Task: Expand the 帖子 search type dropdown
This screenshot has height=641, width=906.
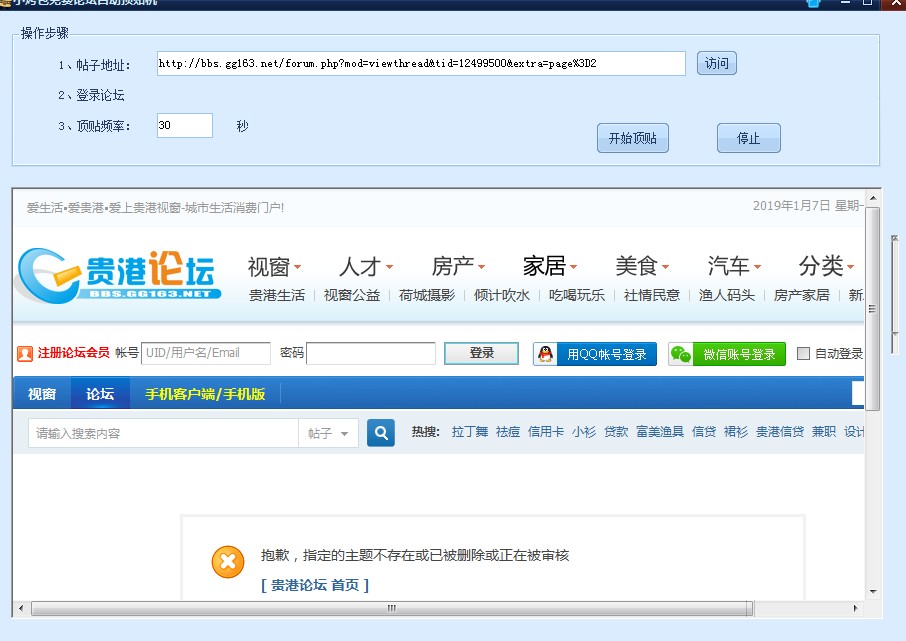Action: [x=328, y=433]
